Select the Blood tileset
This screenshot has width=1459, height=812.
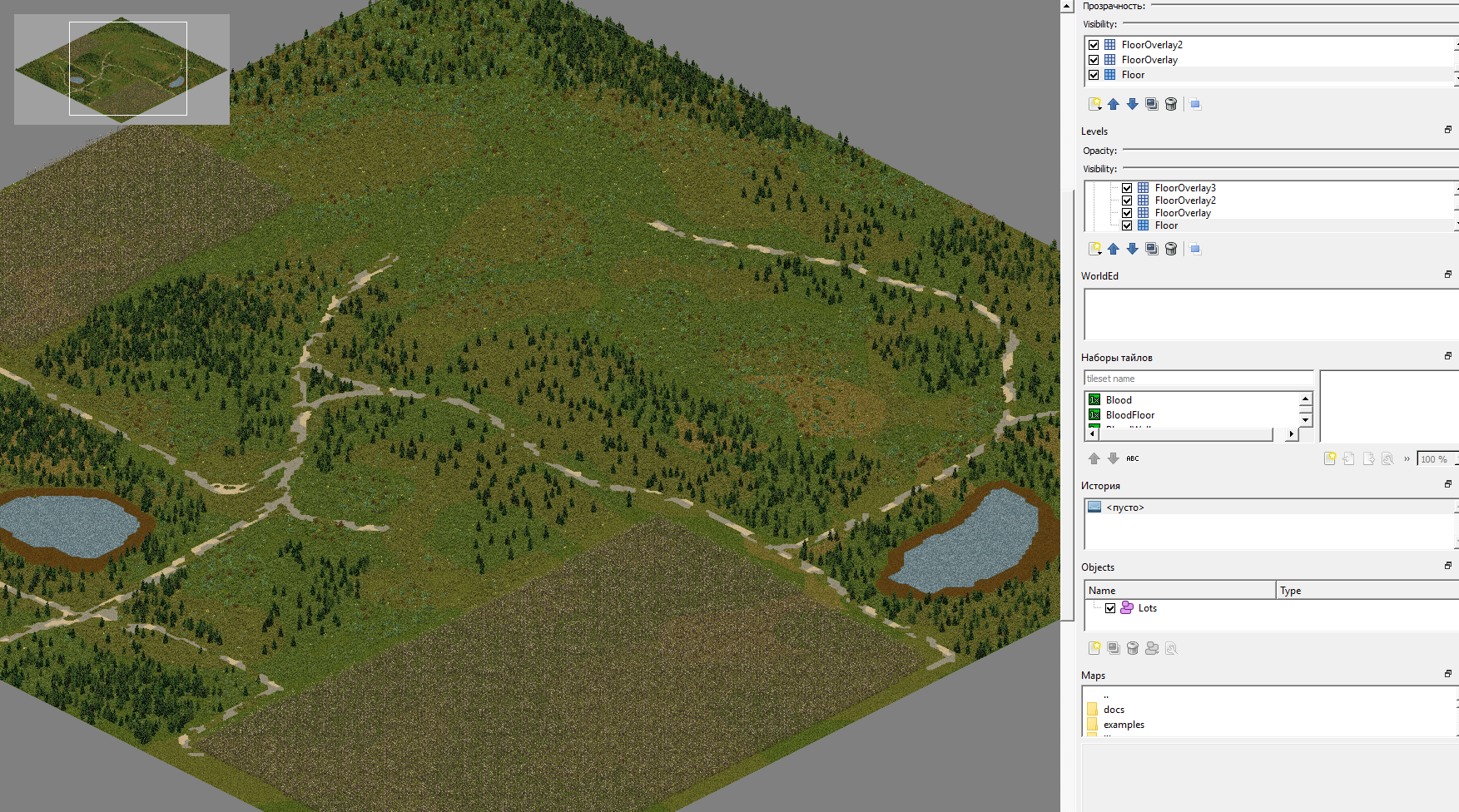[x=1119, y=400]
